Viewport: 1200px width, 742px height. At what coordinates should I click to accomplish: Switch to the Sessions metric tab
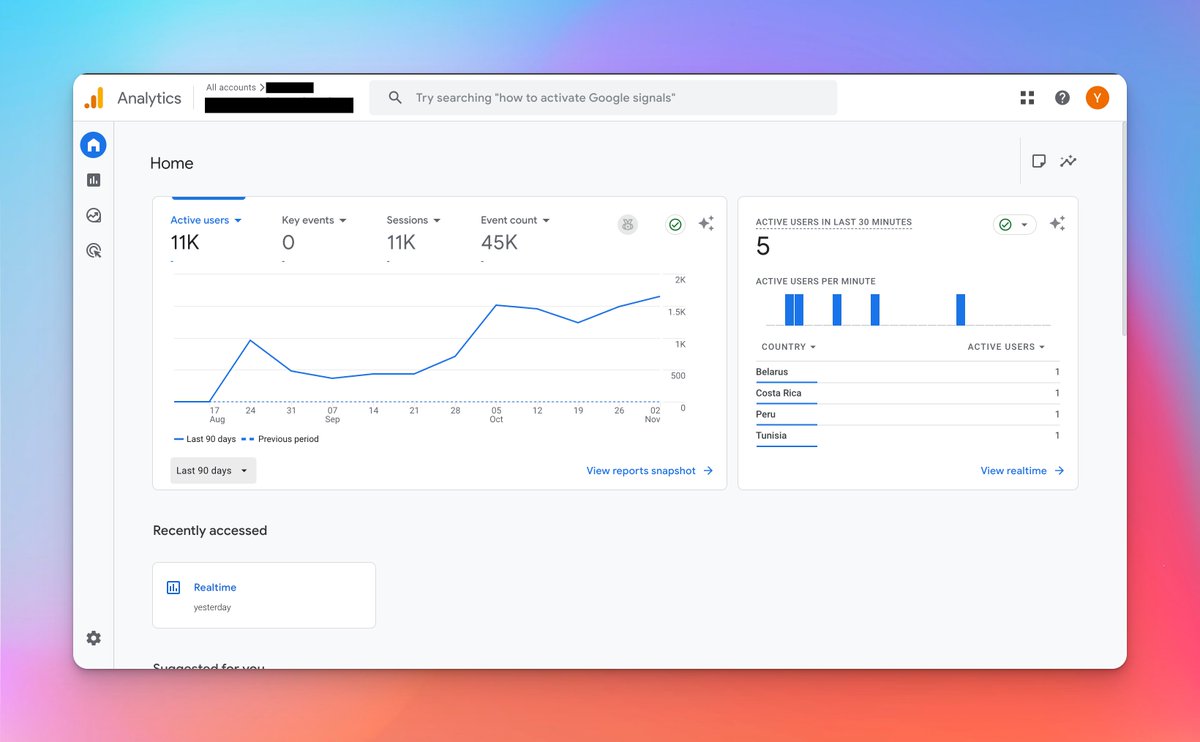(413, 220)
